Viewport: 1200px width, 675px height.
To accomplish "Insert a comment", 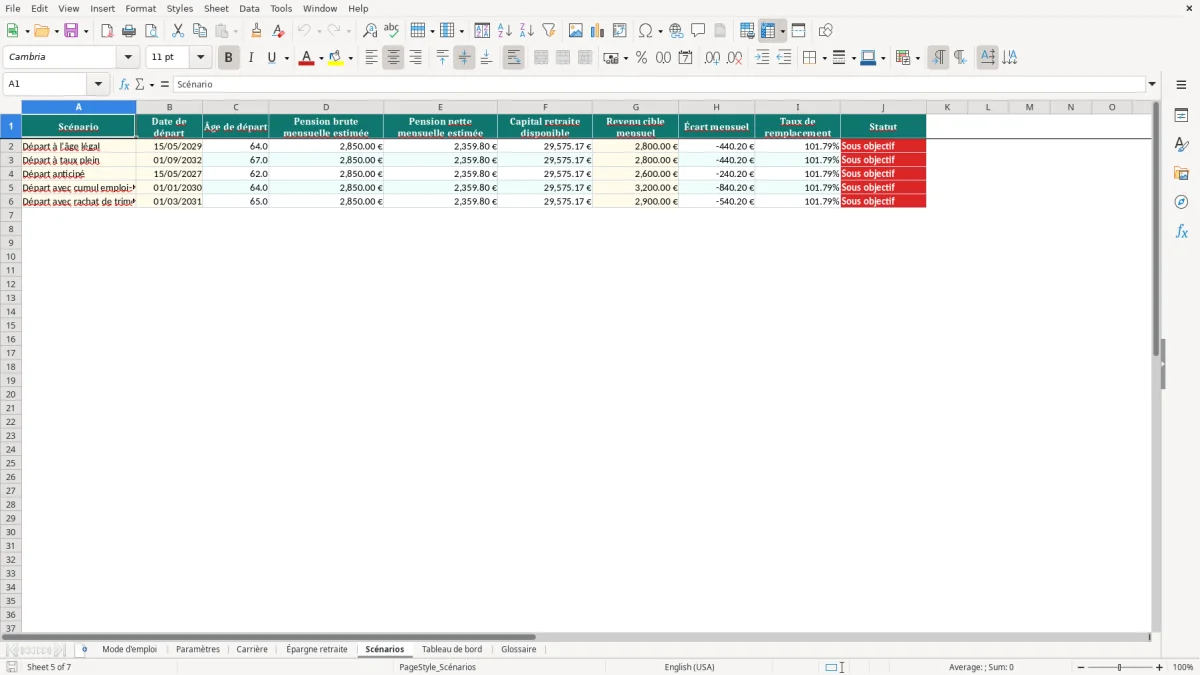I will point(699,31).
